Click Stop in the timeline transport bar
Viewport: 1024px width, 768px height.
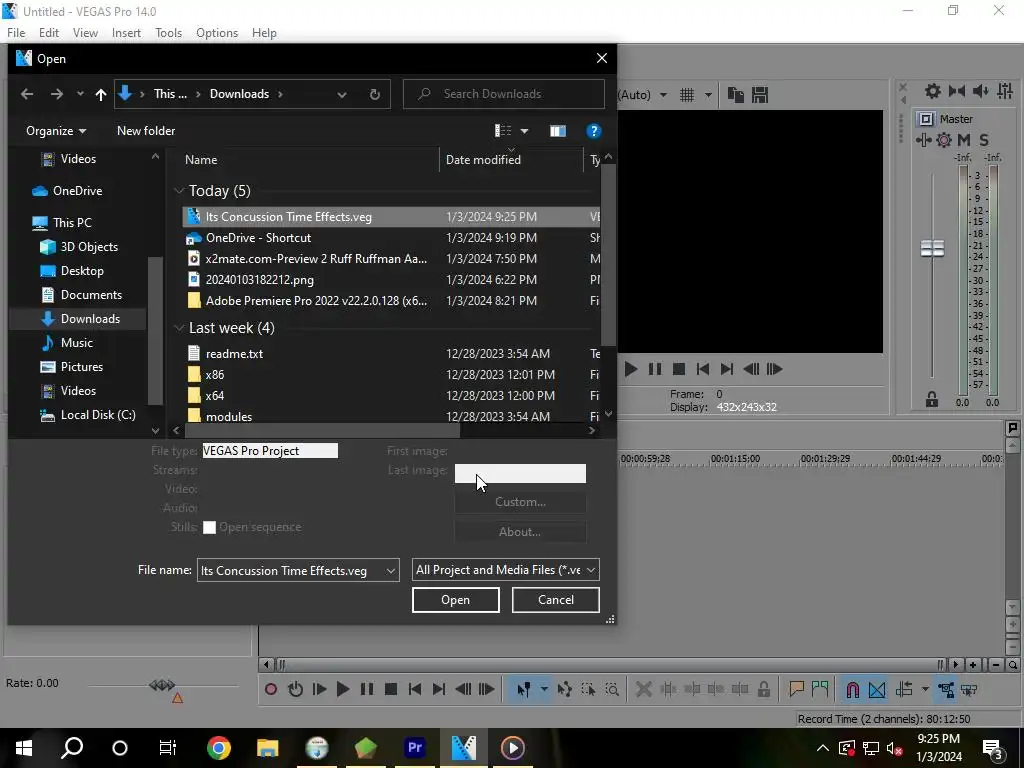[x=391, y=689]
